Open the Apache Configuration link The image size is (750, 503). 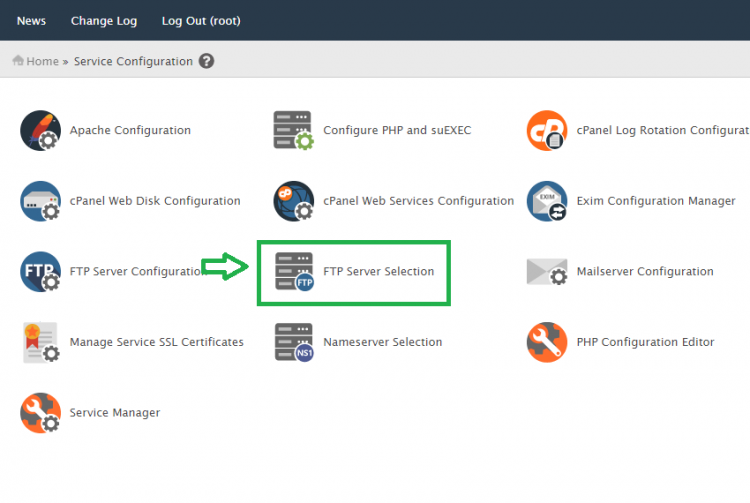point(130,131)
